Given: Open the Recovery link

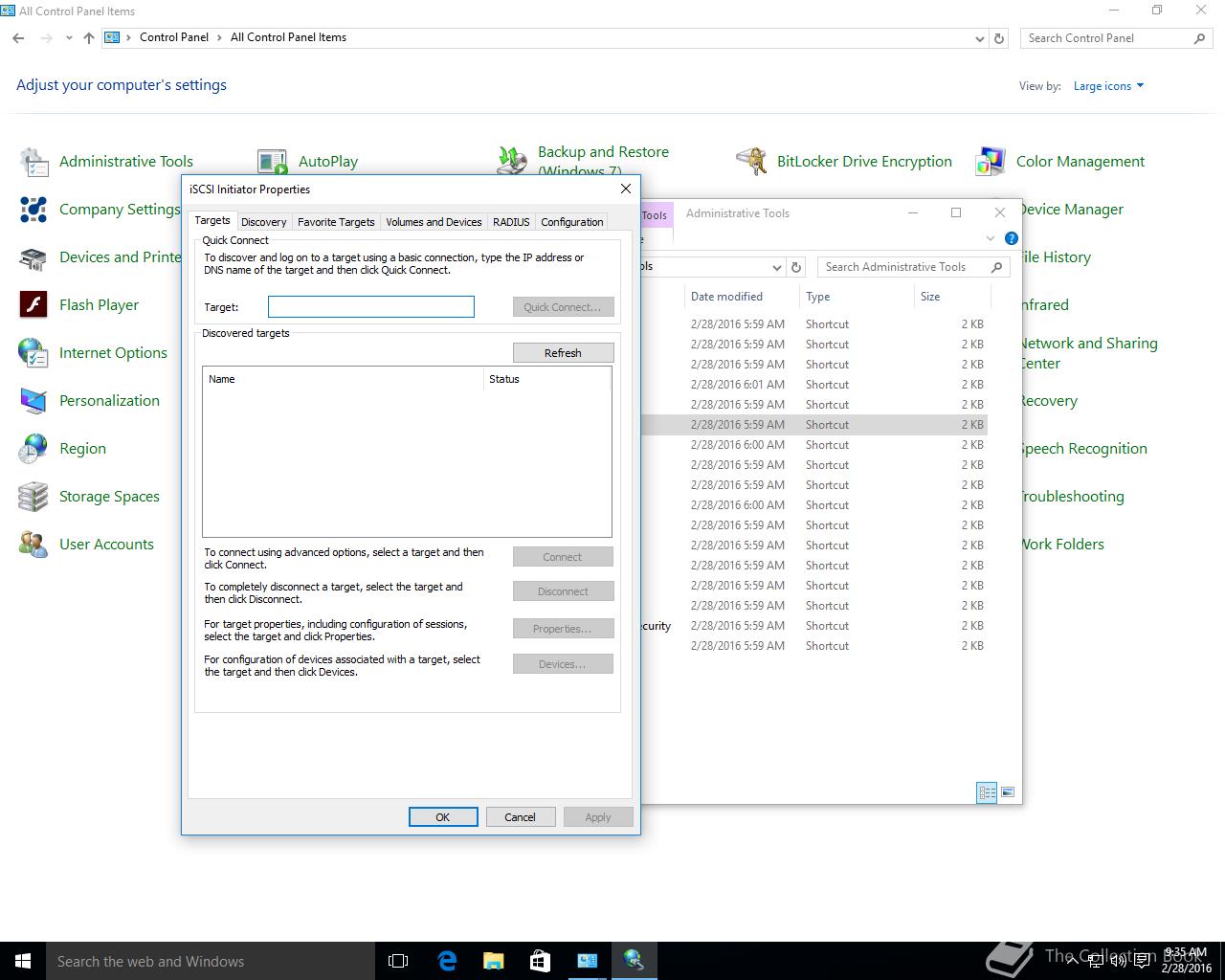Looking at the screenshot, I should click(1048, 401).
